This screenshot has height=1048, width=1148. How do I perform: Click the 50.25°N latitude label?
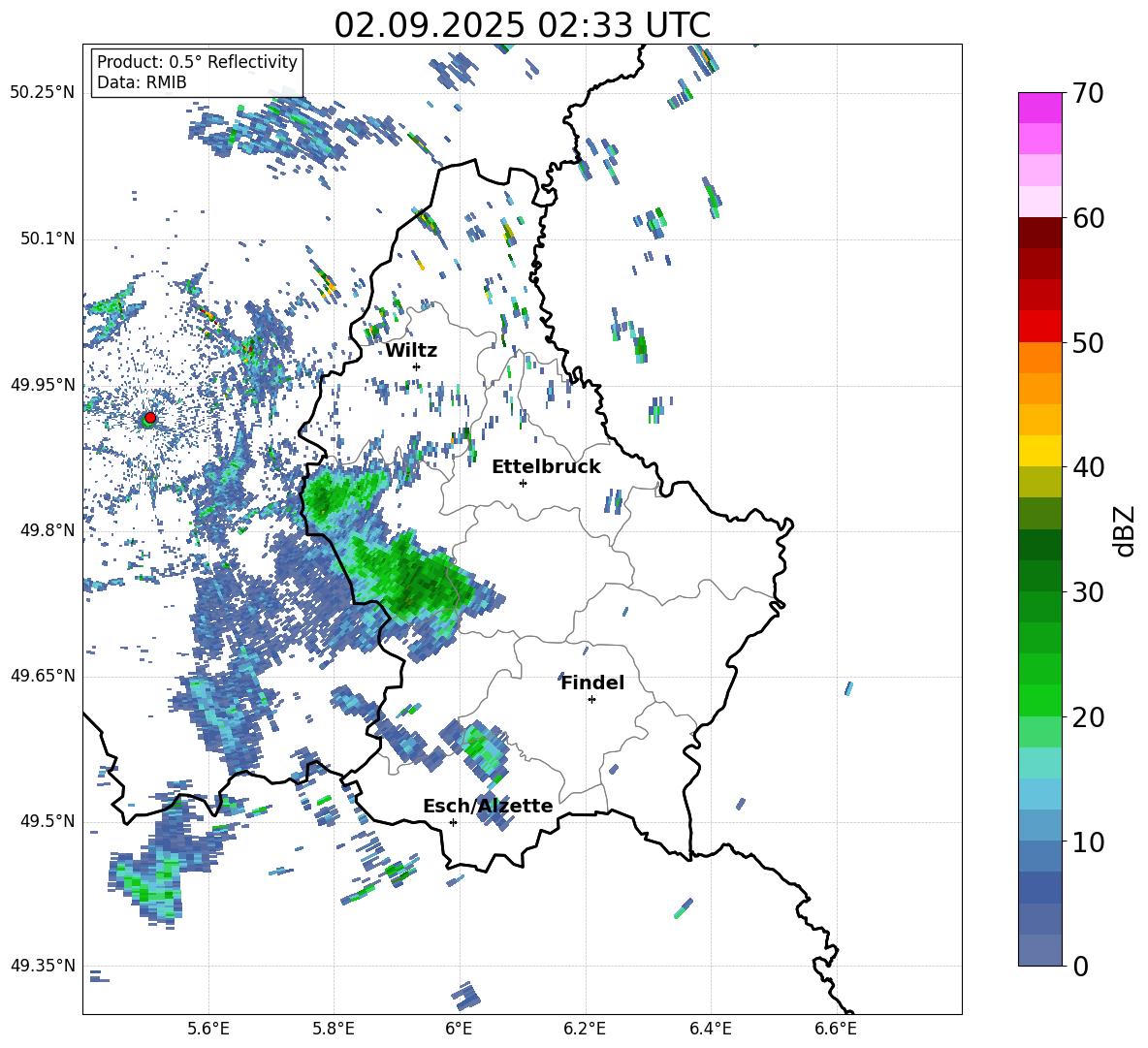coord(43,93)
